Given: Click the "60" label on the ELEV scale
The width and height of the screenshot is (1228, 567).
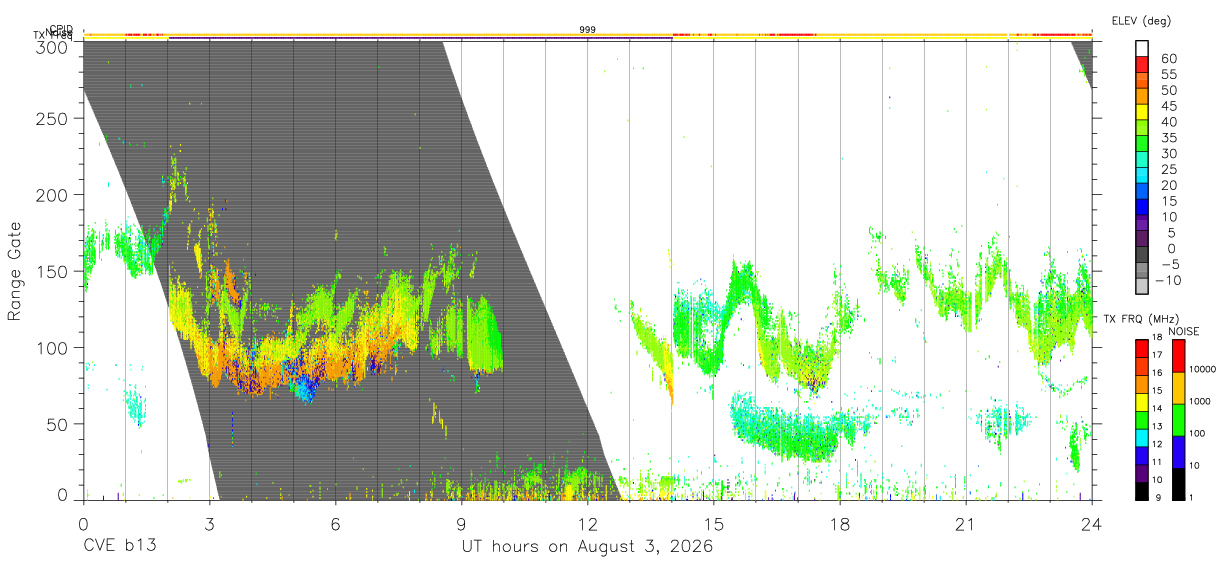Looking at the screenshot, I should pyautogui.click(x=1169, y=58).
